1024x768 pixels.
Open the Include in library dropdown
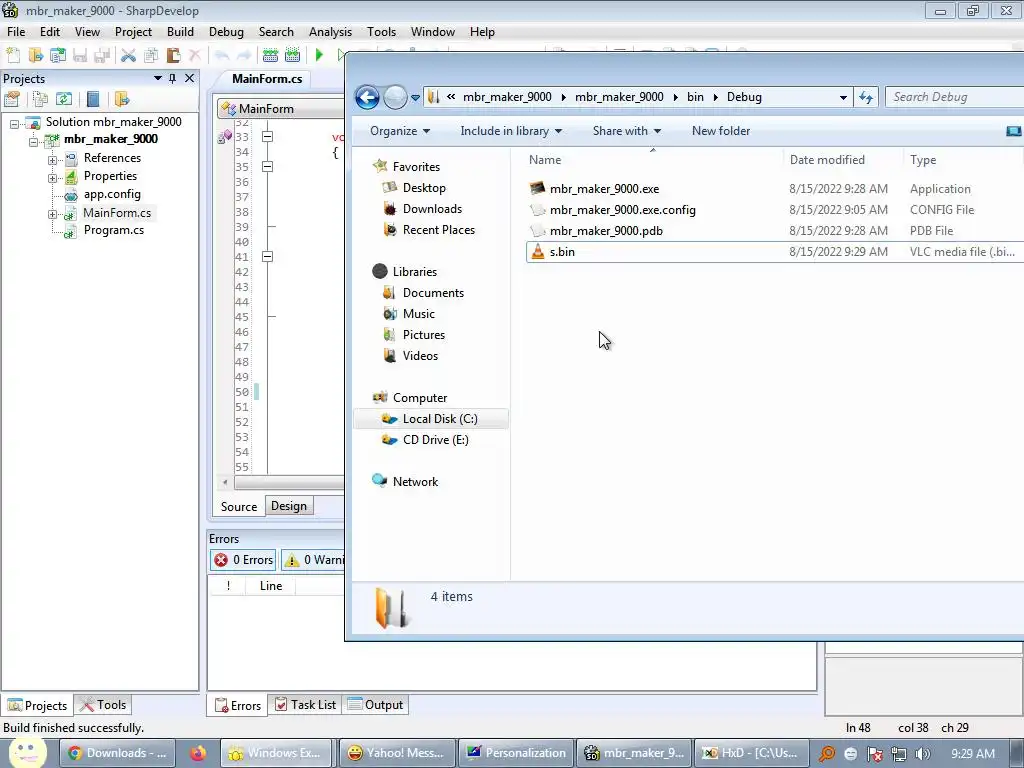click(x=511, y=131)
